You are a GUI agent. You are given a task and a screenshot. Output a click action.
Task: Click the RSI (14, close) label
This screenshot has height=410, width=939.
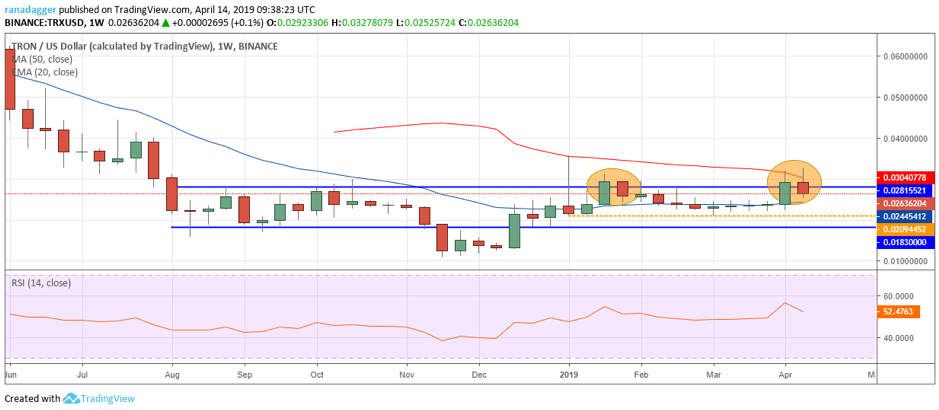(41, 283)
